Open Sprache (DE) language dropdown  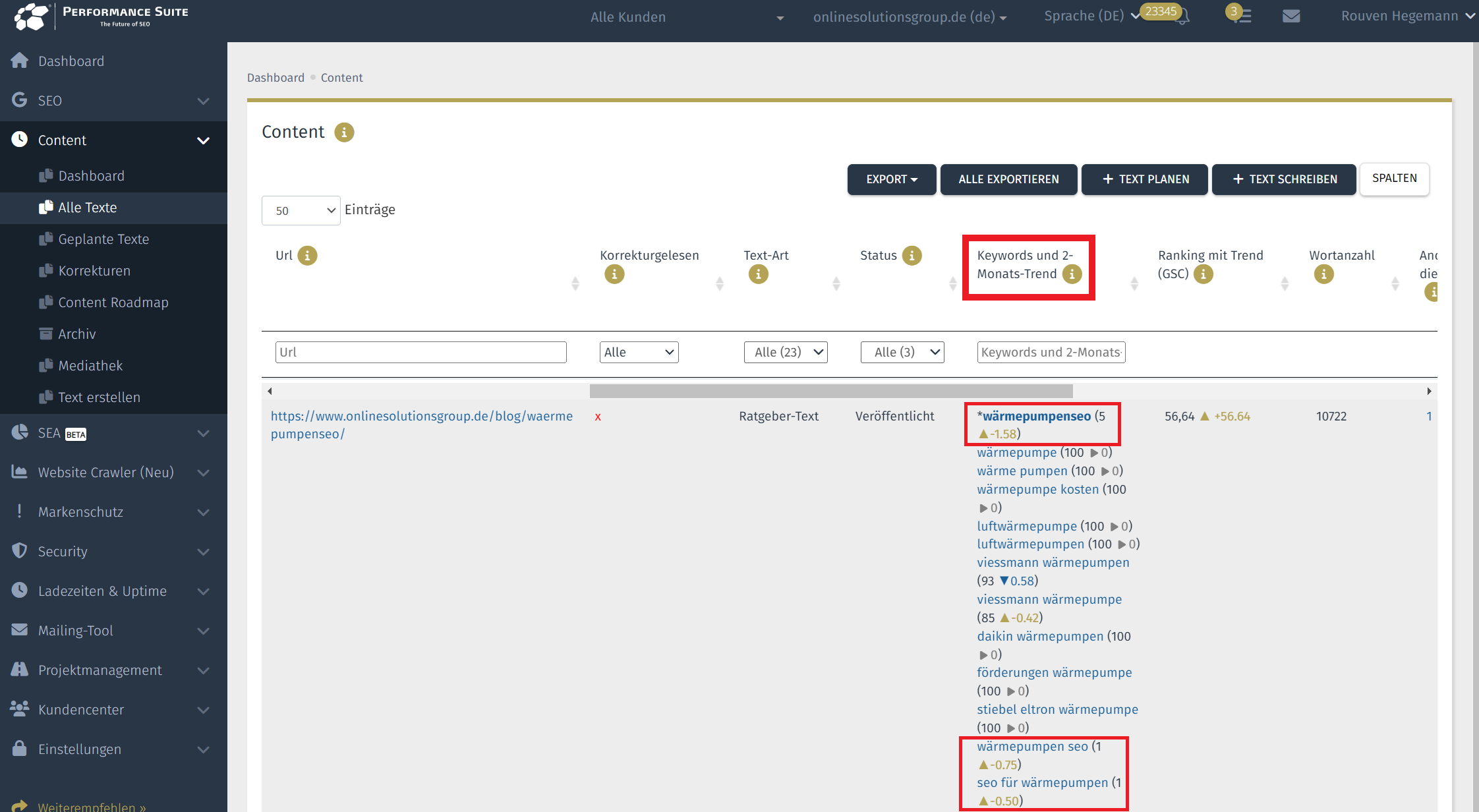(1091, 16)
